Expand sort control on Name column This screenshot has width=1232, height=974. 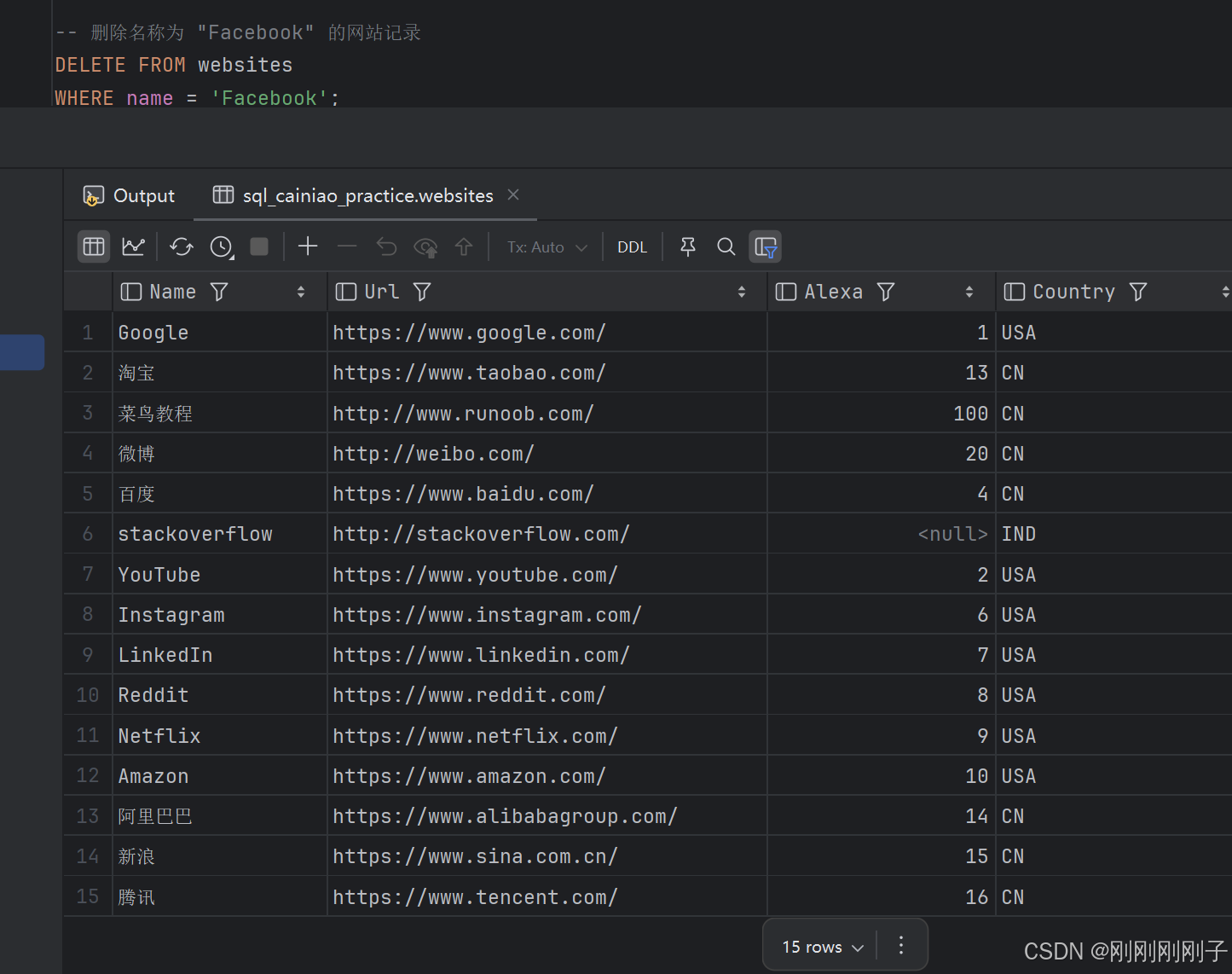click(300, 291)
